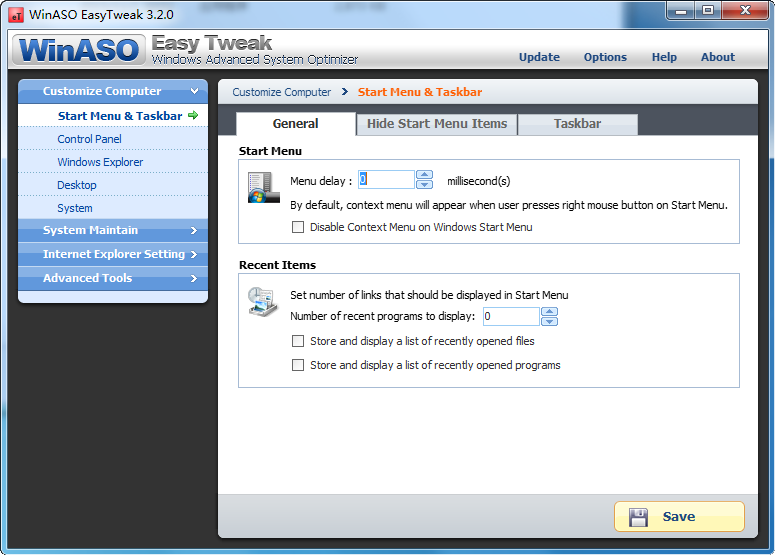Toggle Disable Context Menu on Windows Start Menu

click(298, 227)
